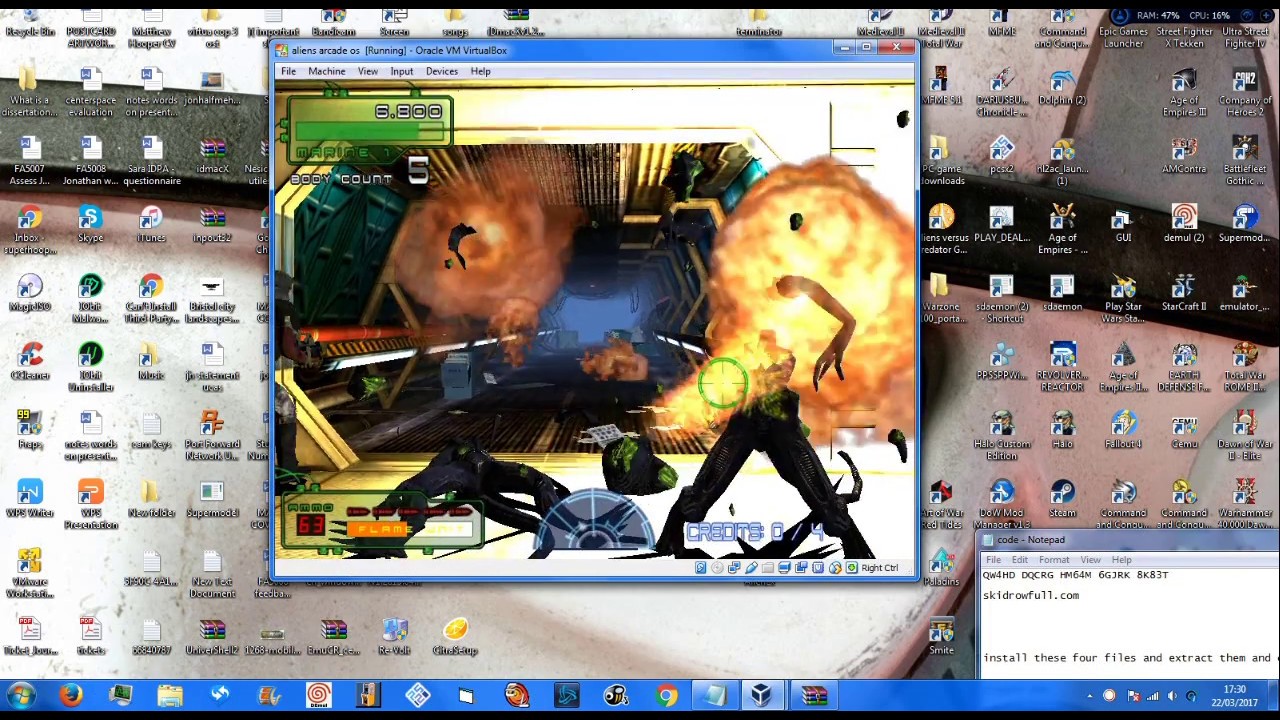Viewport: 1280px width, 720px height.
Task: Click the product key line in Notepad
Action: tap(1075, 575)
